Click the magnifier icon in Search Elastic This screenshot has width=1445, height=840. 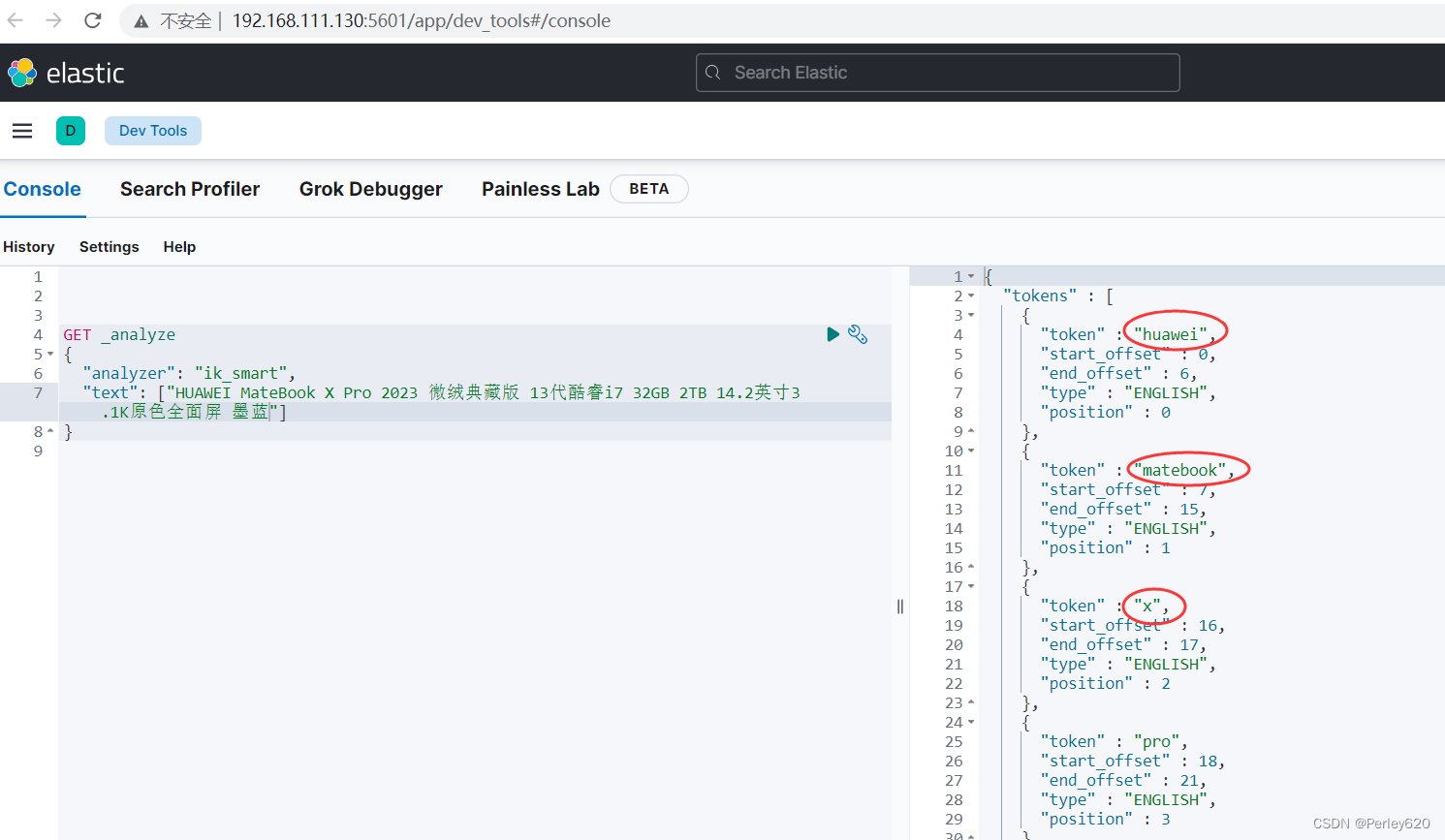point(713,73)
